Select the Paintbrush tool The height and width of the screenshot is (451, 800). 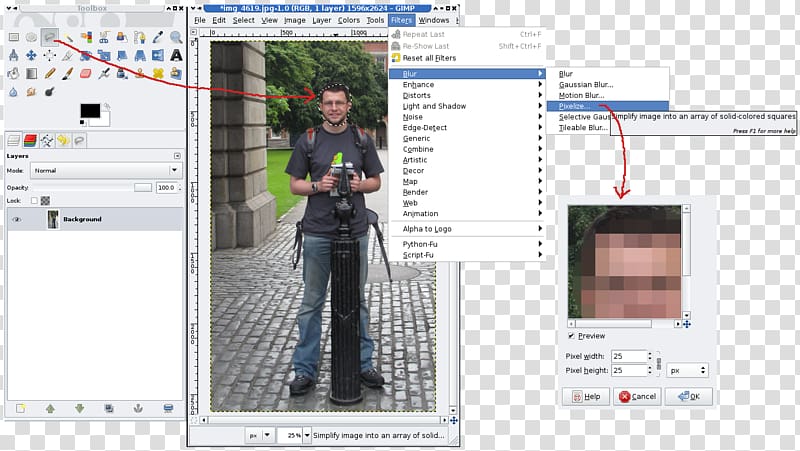tap(68, 73)
